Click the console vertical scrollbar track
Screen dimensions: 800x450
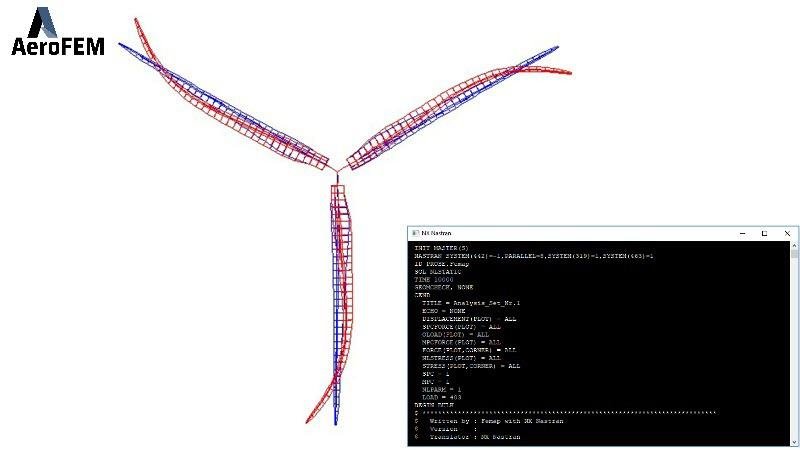pos(792,340)
